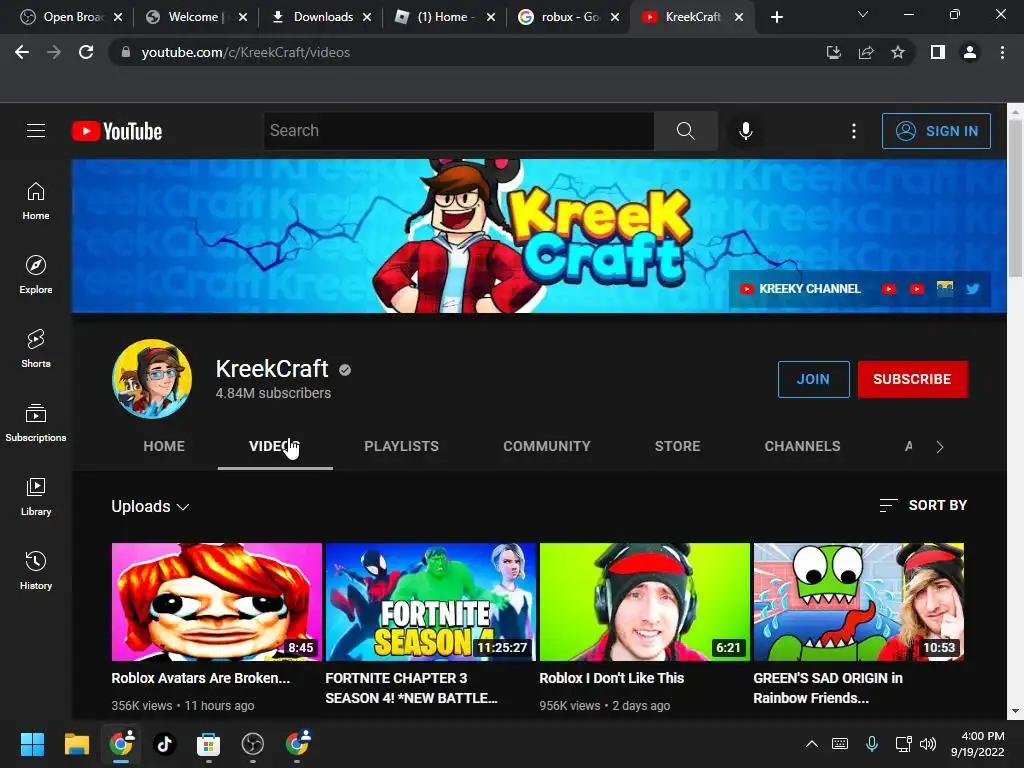The width and height of the screenshot is (1024, 768).
Task: Expand the Uploads dropdown
Action: point(150,507)
